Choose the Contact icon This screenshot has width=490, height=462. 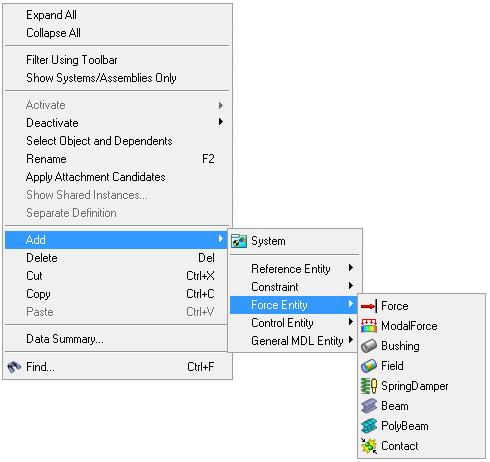(x=369, y=446)
